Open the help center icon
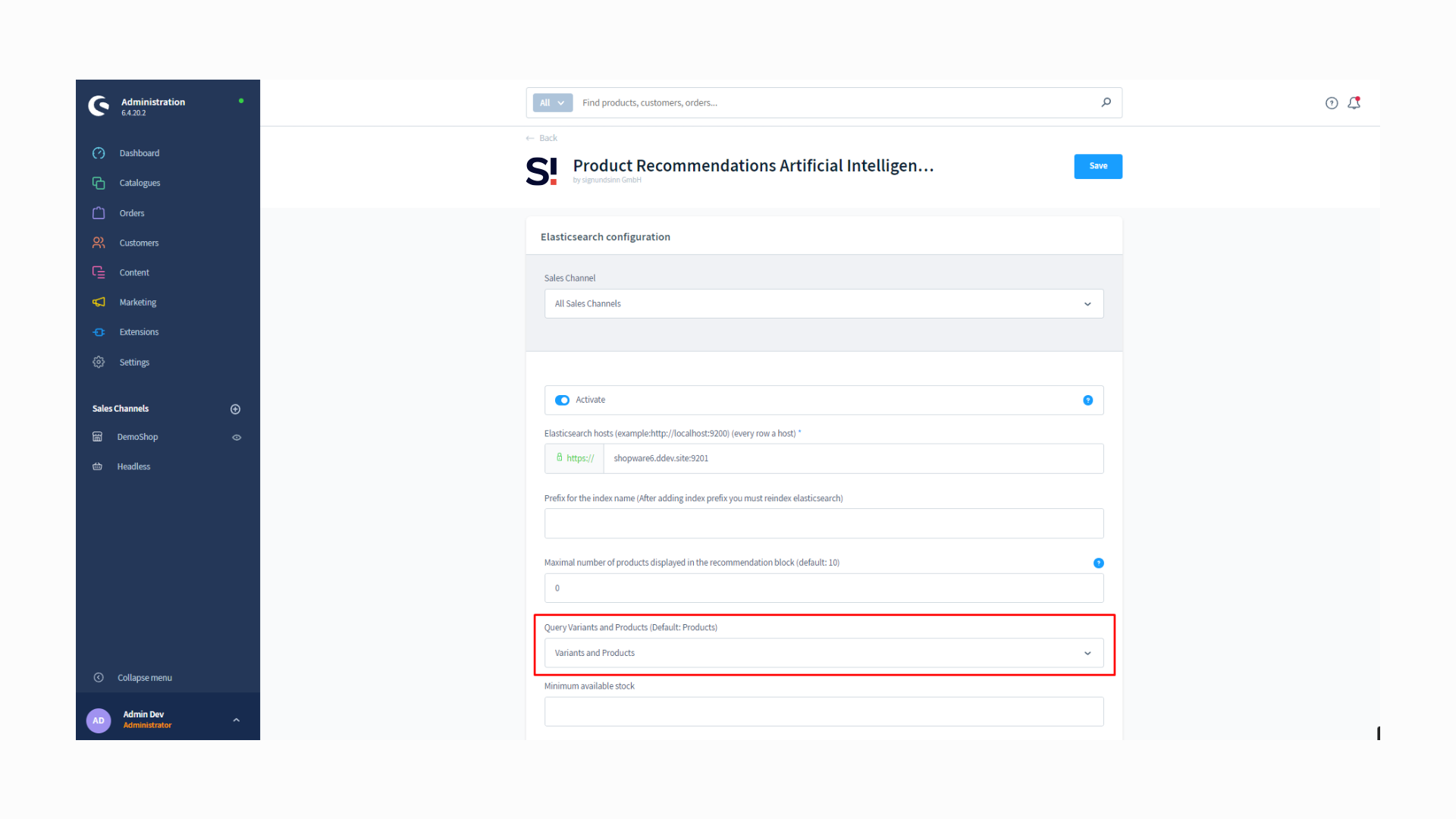Image resolution: width=1456 pixels, height=819 pixels. pyautogui.click(x=1332, y=103)
